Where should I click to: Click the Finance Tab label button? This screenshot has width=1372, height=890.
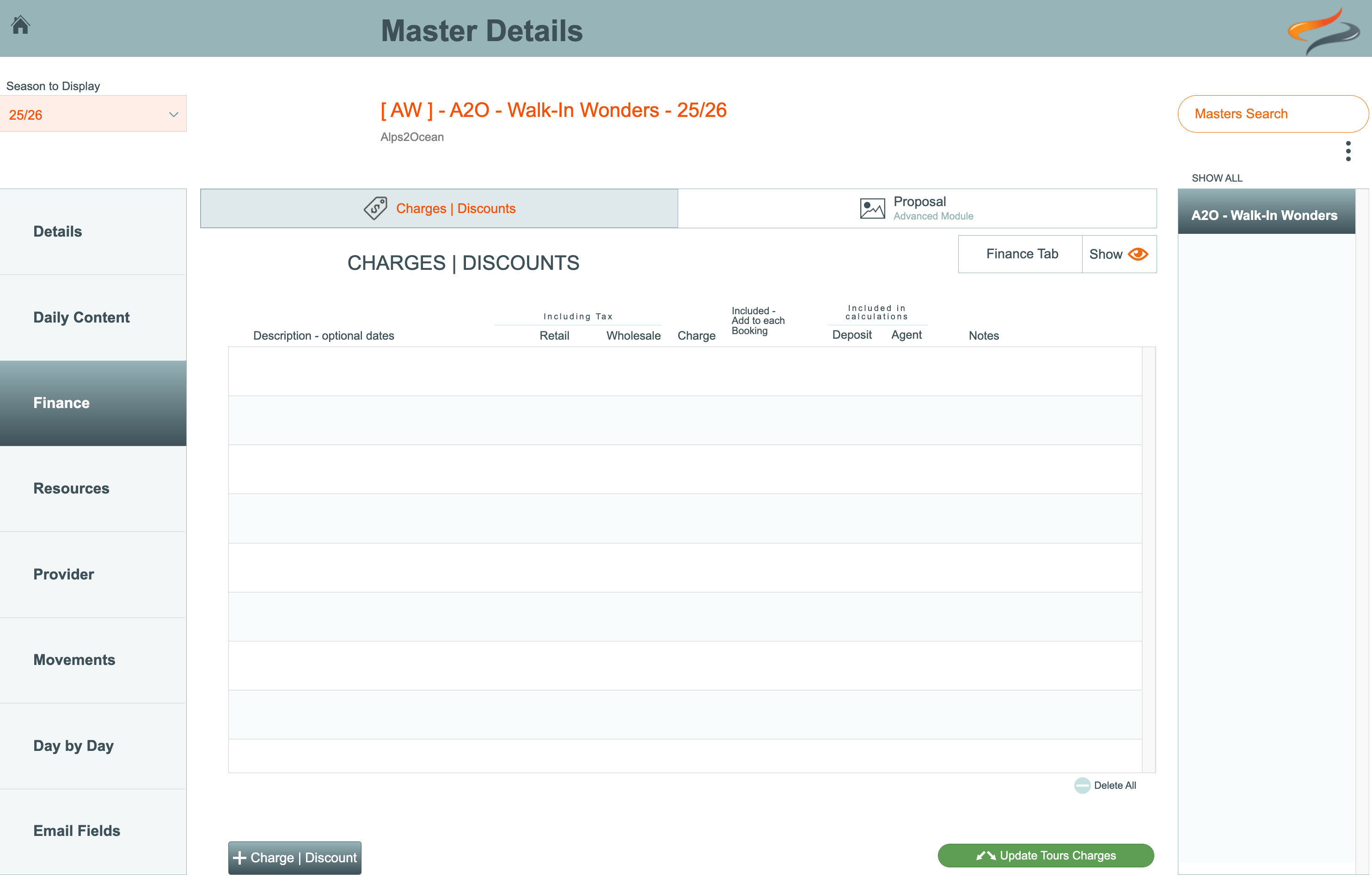coord(1021,254)
